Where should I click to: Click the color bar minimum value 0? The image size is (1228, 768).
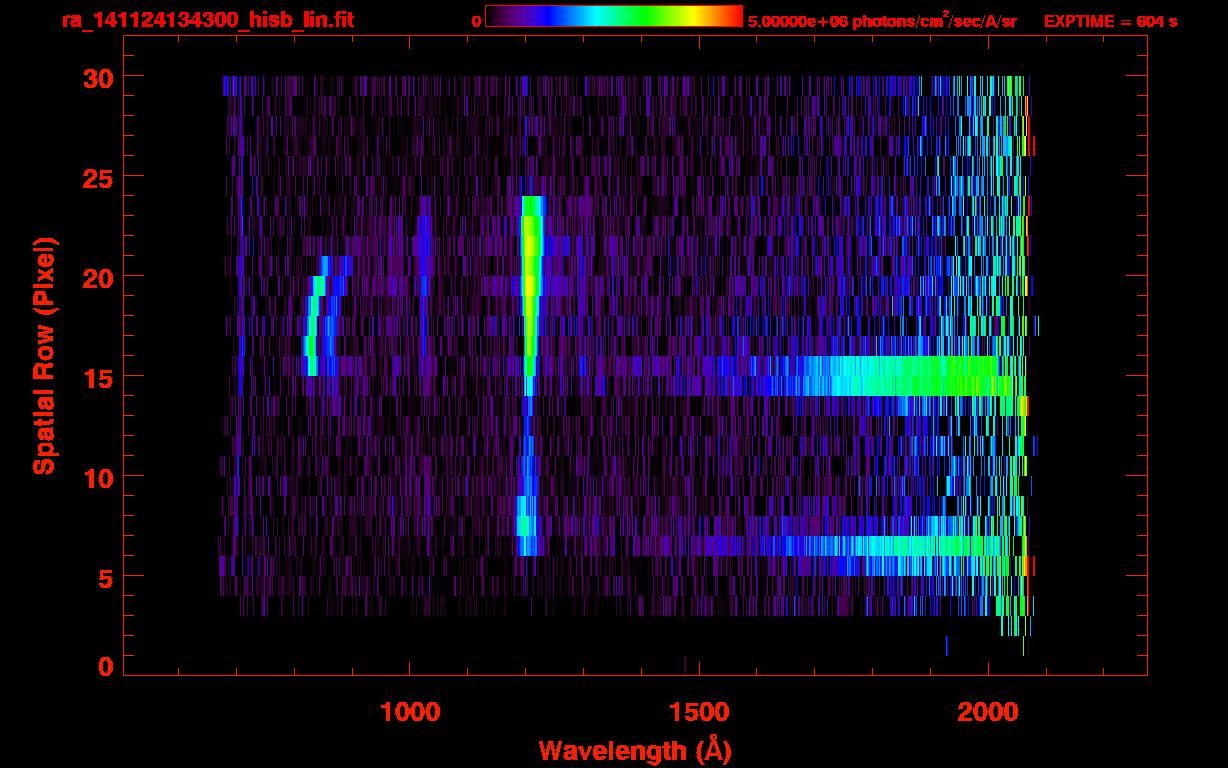476,22
